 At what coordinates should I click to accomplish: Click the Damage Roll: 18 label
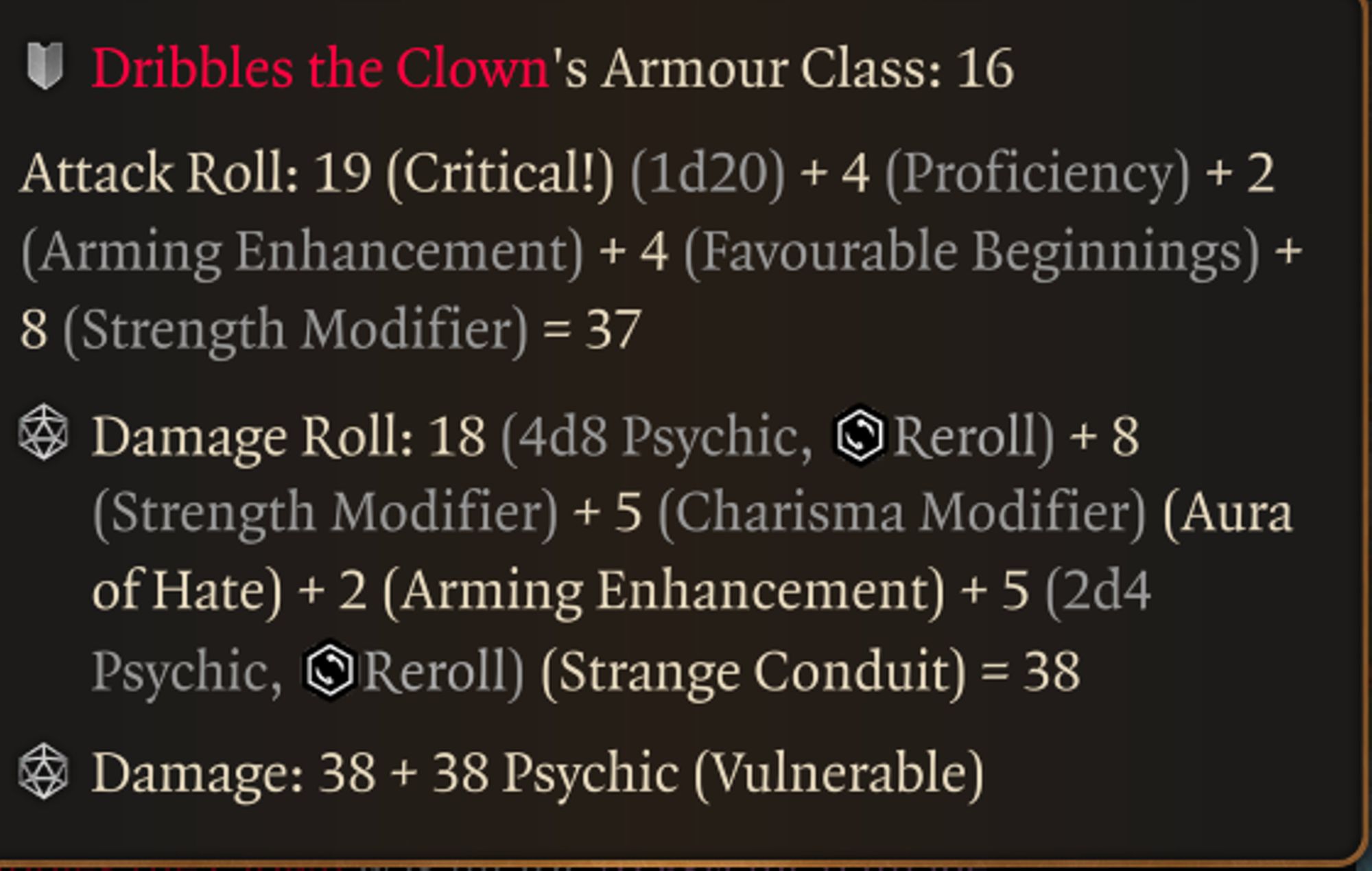(x=288, y=437)
